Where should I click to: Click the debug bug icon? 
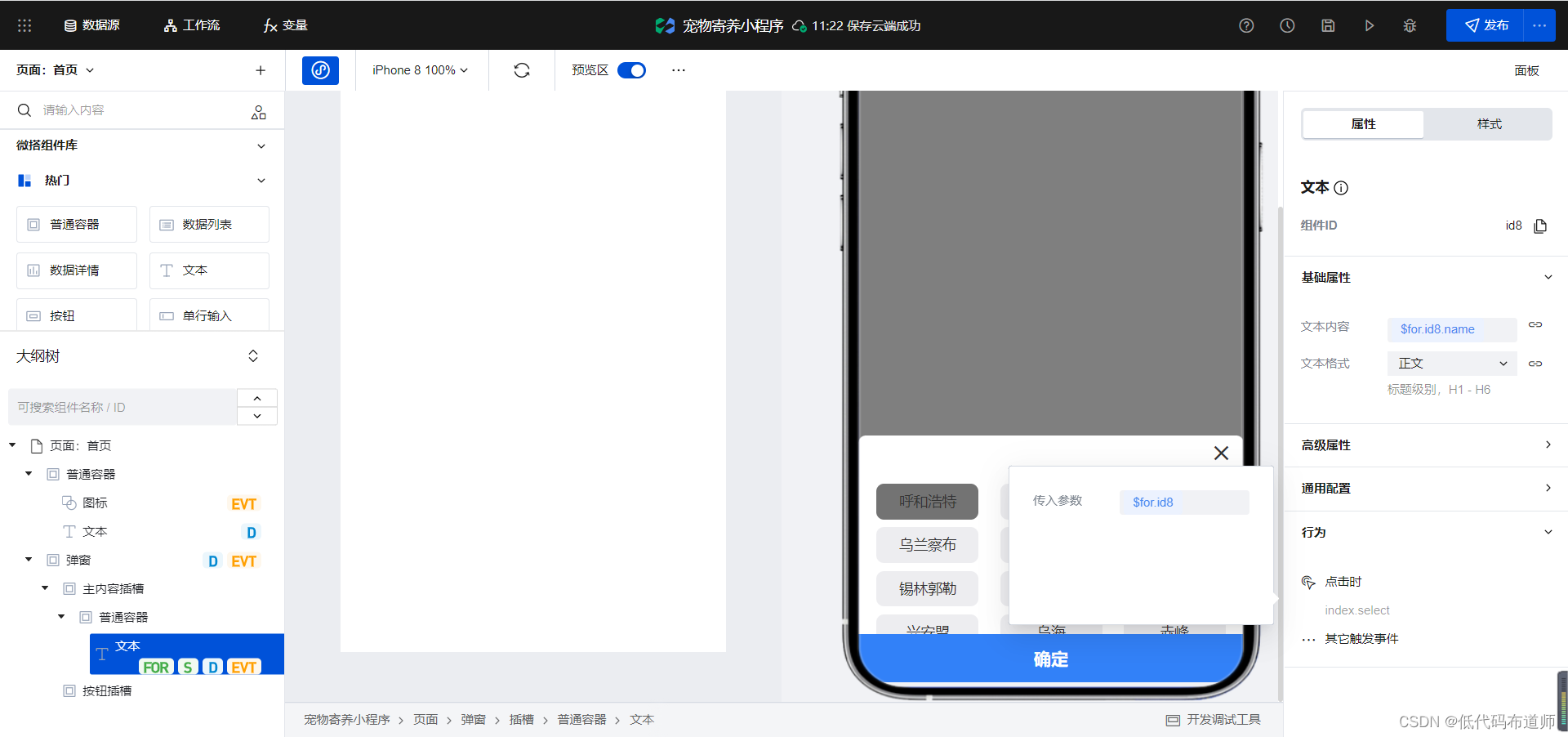click(1410, 25)
